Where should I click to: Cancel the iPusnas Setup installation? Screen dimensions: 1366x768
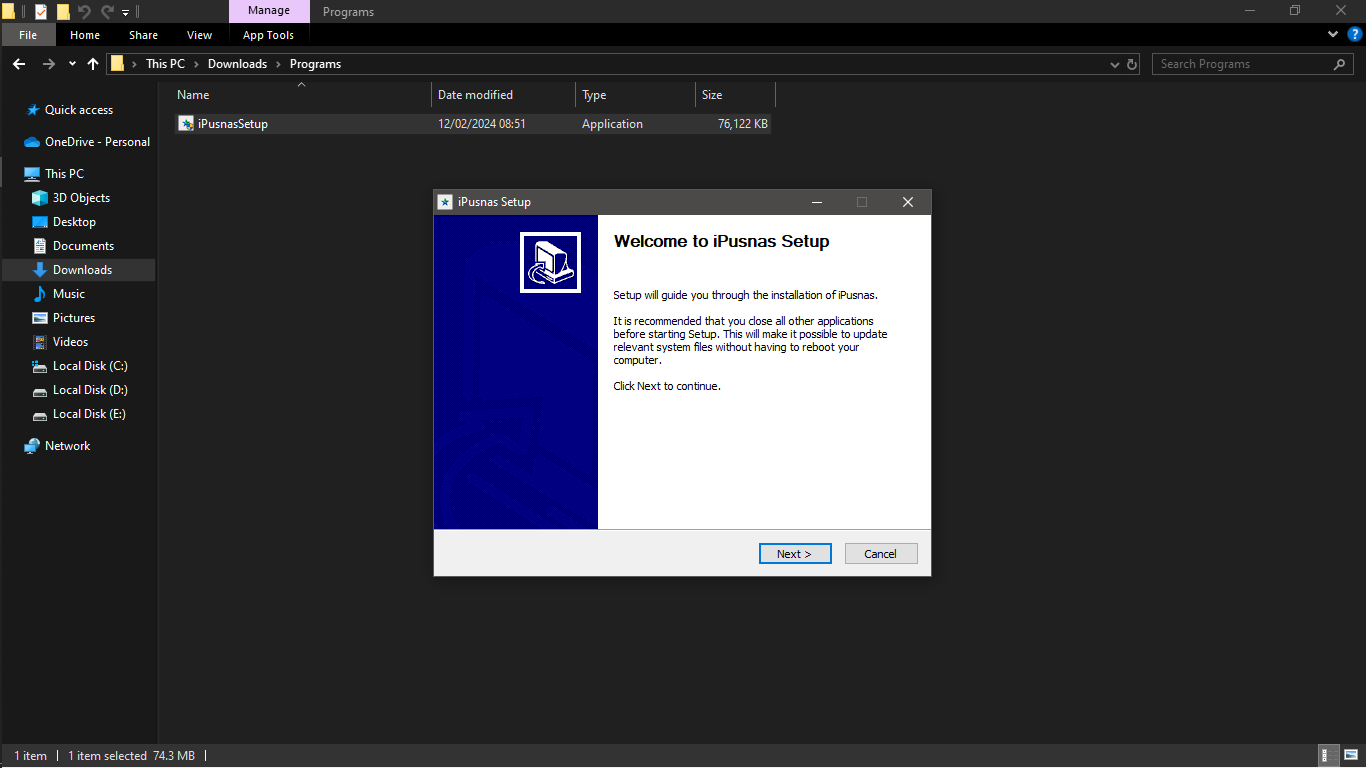coord(881,554)
